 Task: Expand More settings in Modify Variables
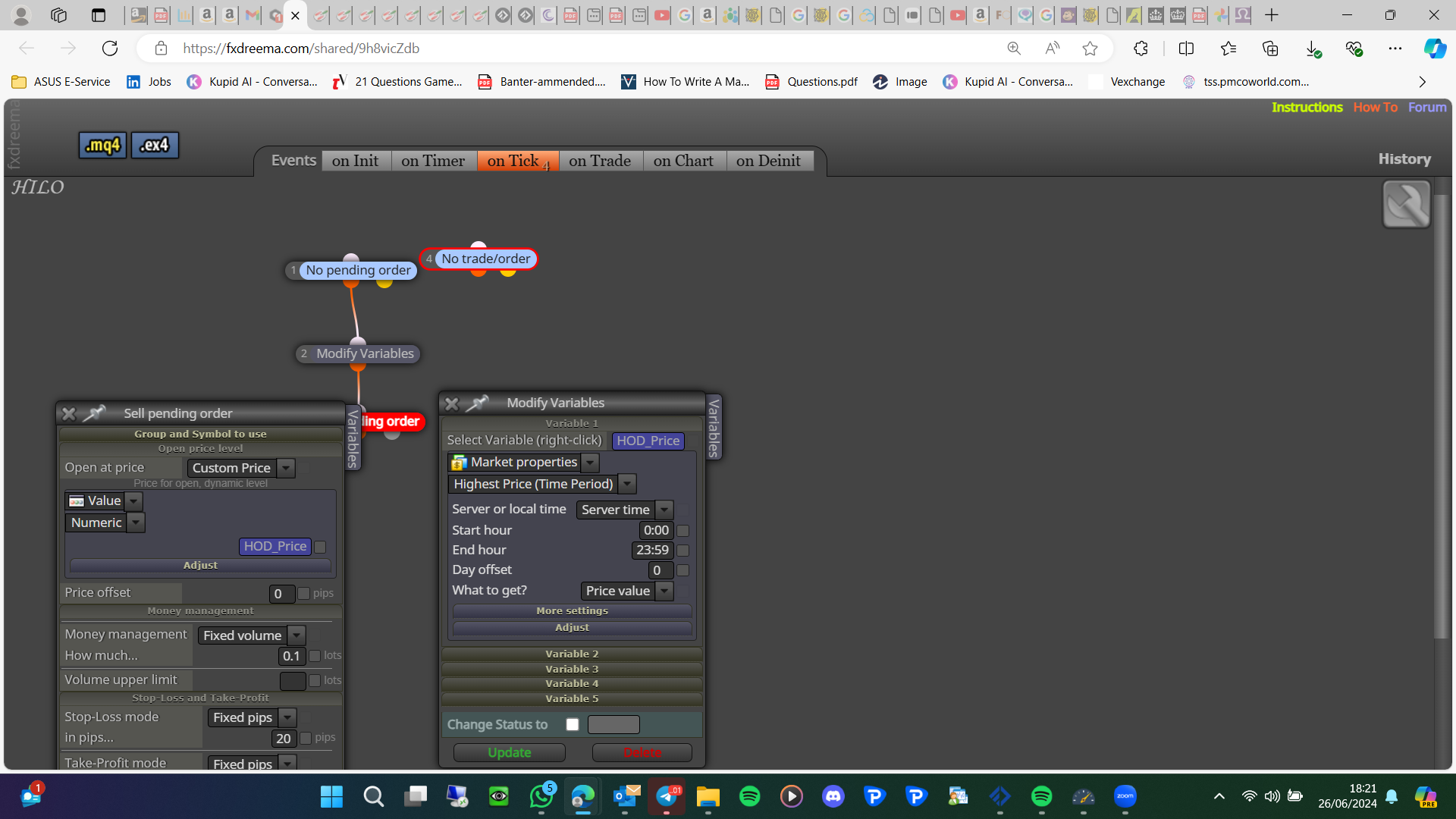coord(572,611)
